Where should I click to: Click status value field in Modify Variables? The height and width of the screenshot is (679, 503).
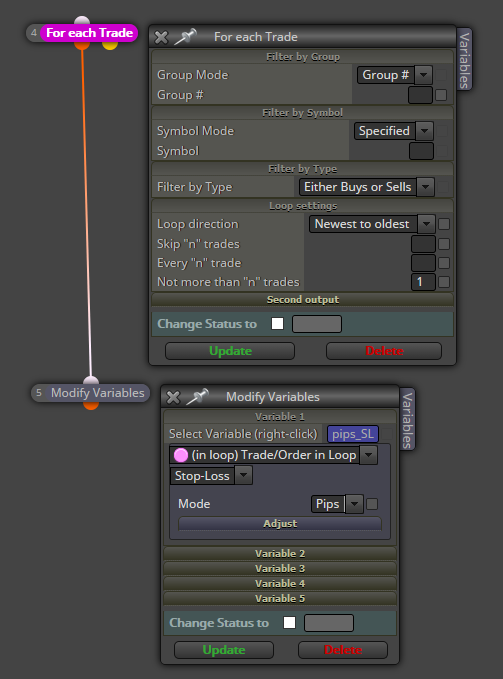tap(329, 623)
